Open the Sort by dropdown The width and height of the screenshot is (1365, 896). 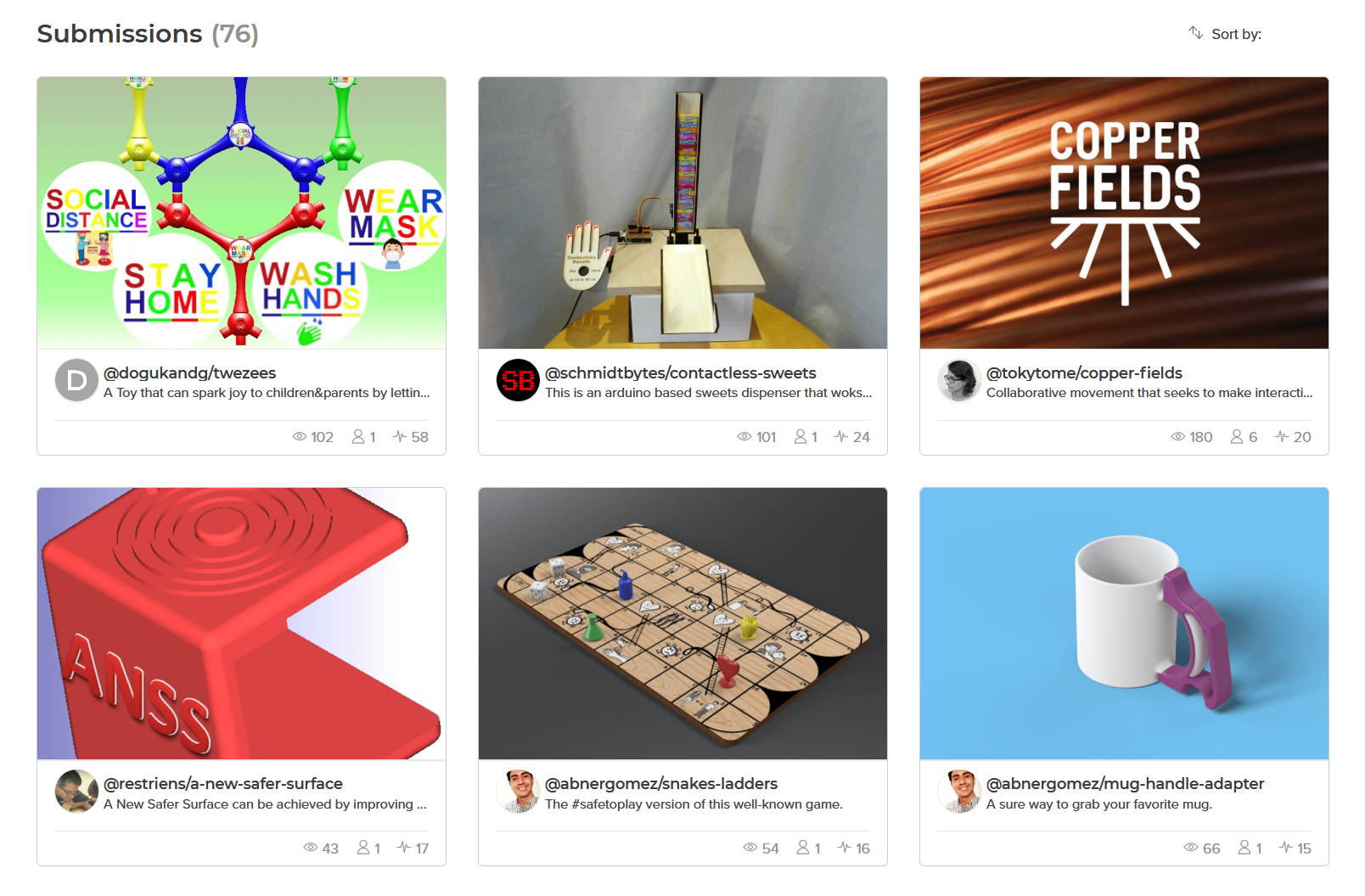pos(1236,34)
